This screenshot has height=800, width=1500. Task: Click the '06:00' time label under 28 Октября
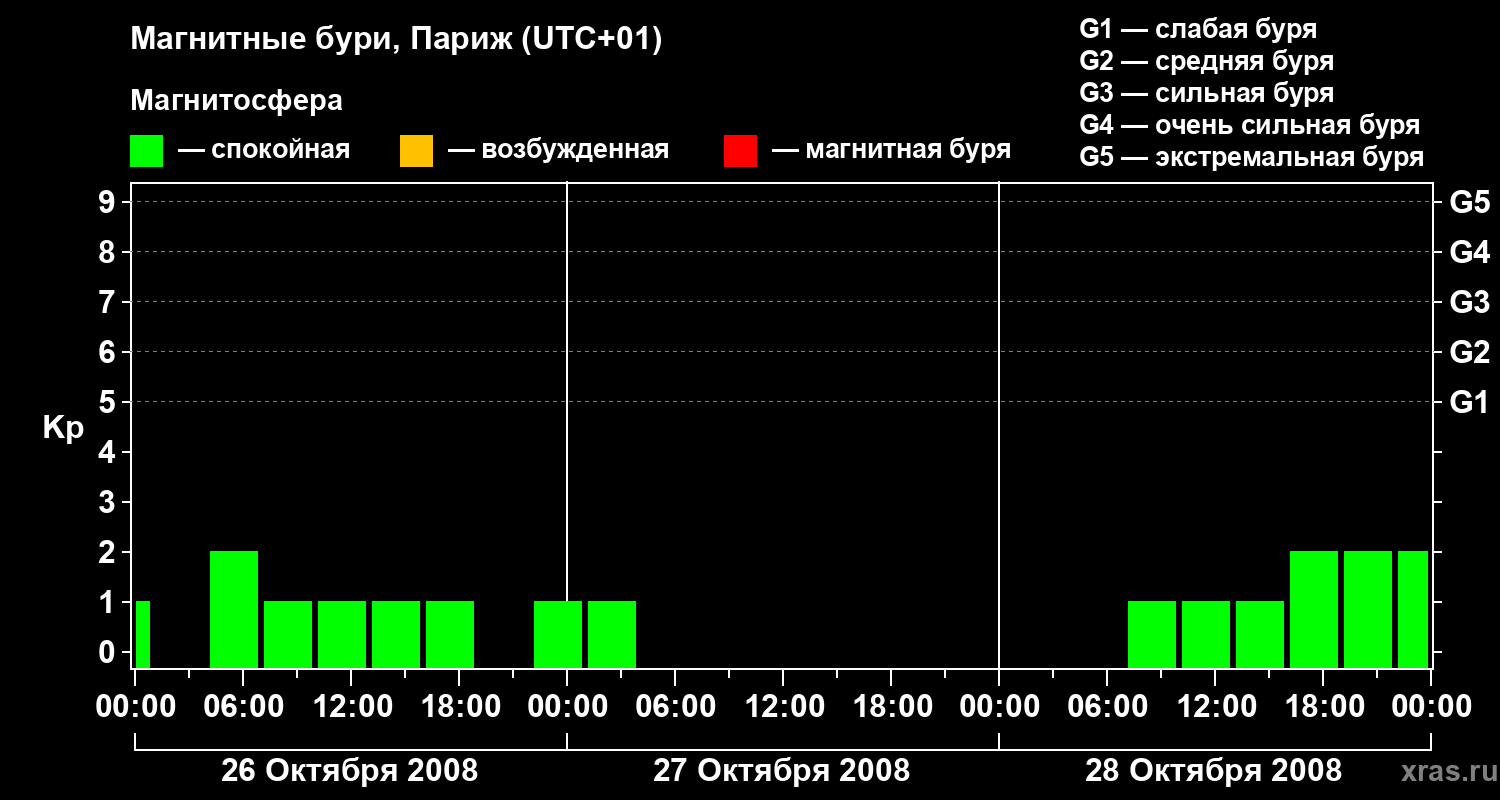click(x=1106, y=707)
